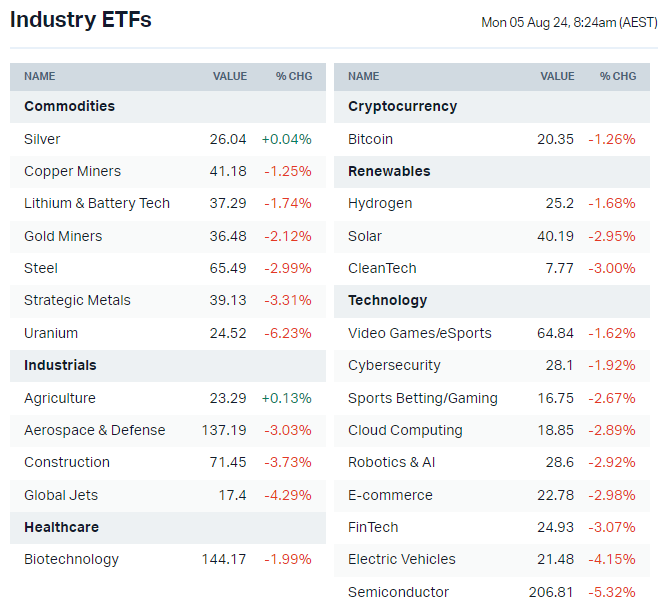Click the Silver ETF link
The image size is (664, 614).
42,139
